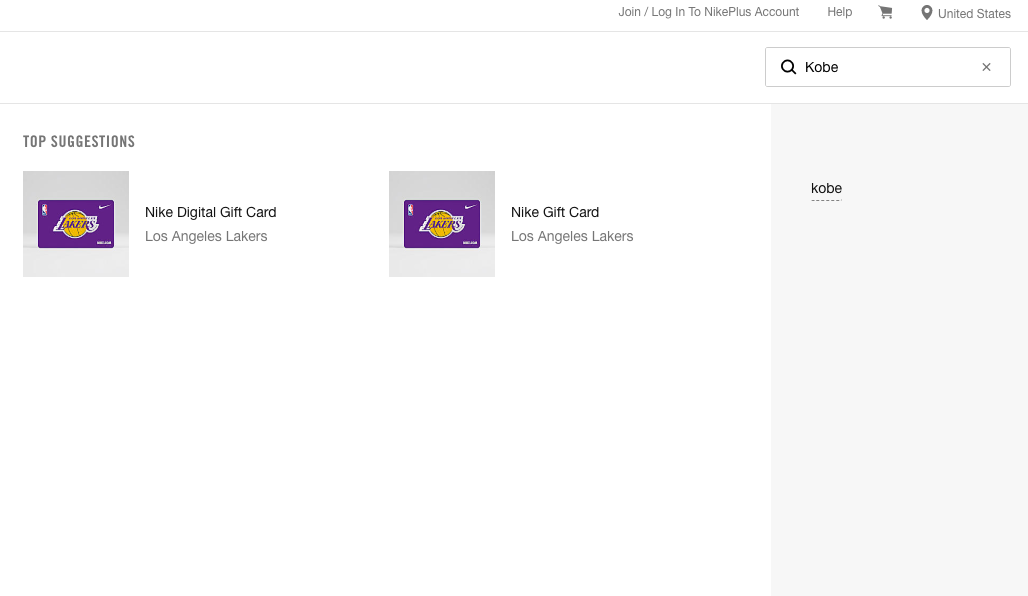Open the Nike Digital Gift Card thumbnail
Image resolution: width=1028 pixels, height=596 pixels.
[76, 224]
